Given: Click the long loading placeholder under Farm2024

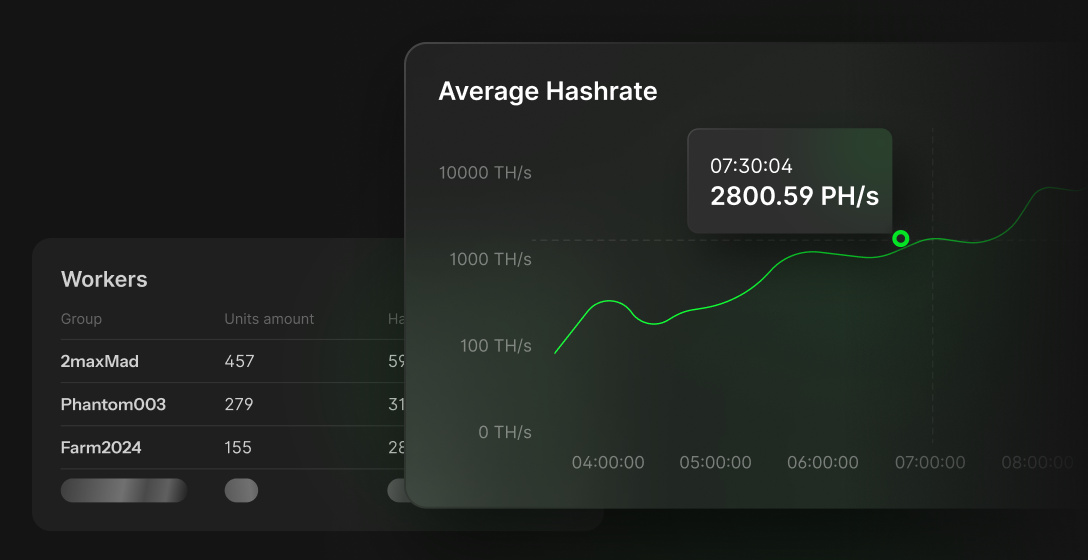Looking at the screenshot, I should 124,490.
